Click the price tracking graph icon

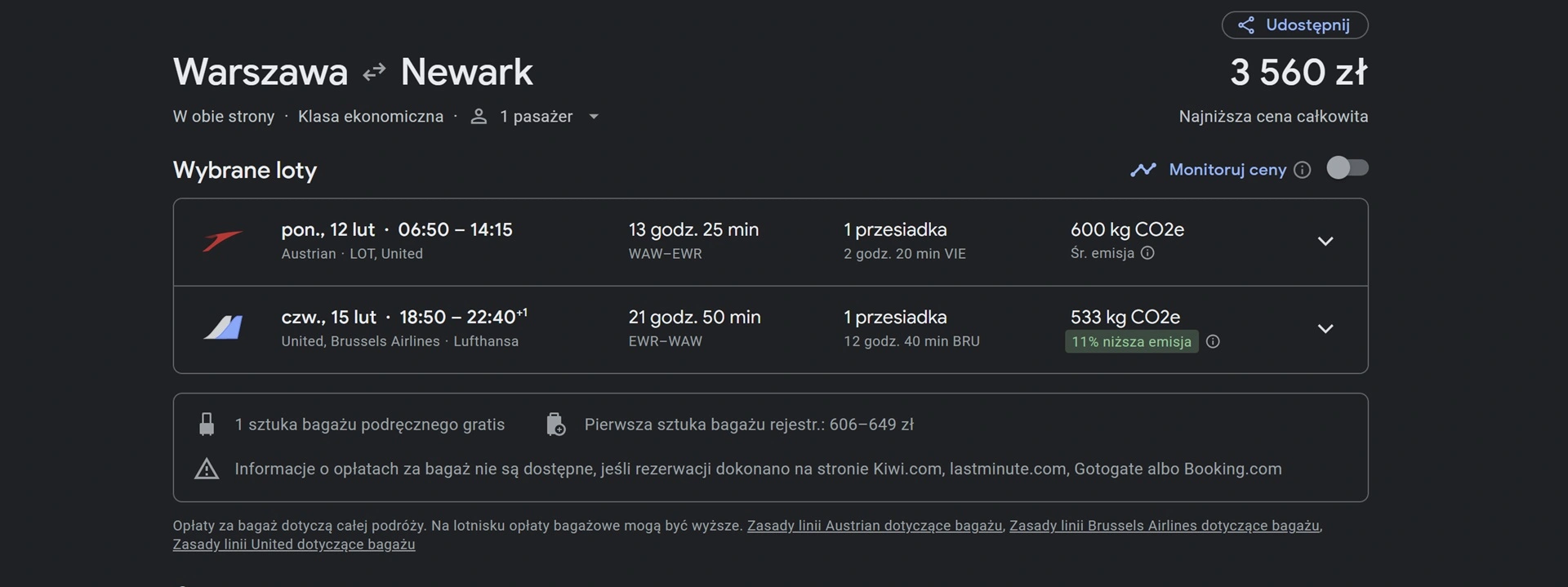(x=1143, y=170)
